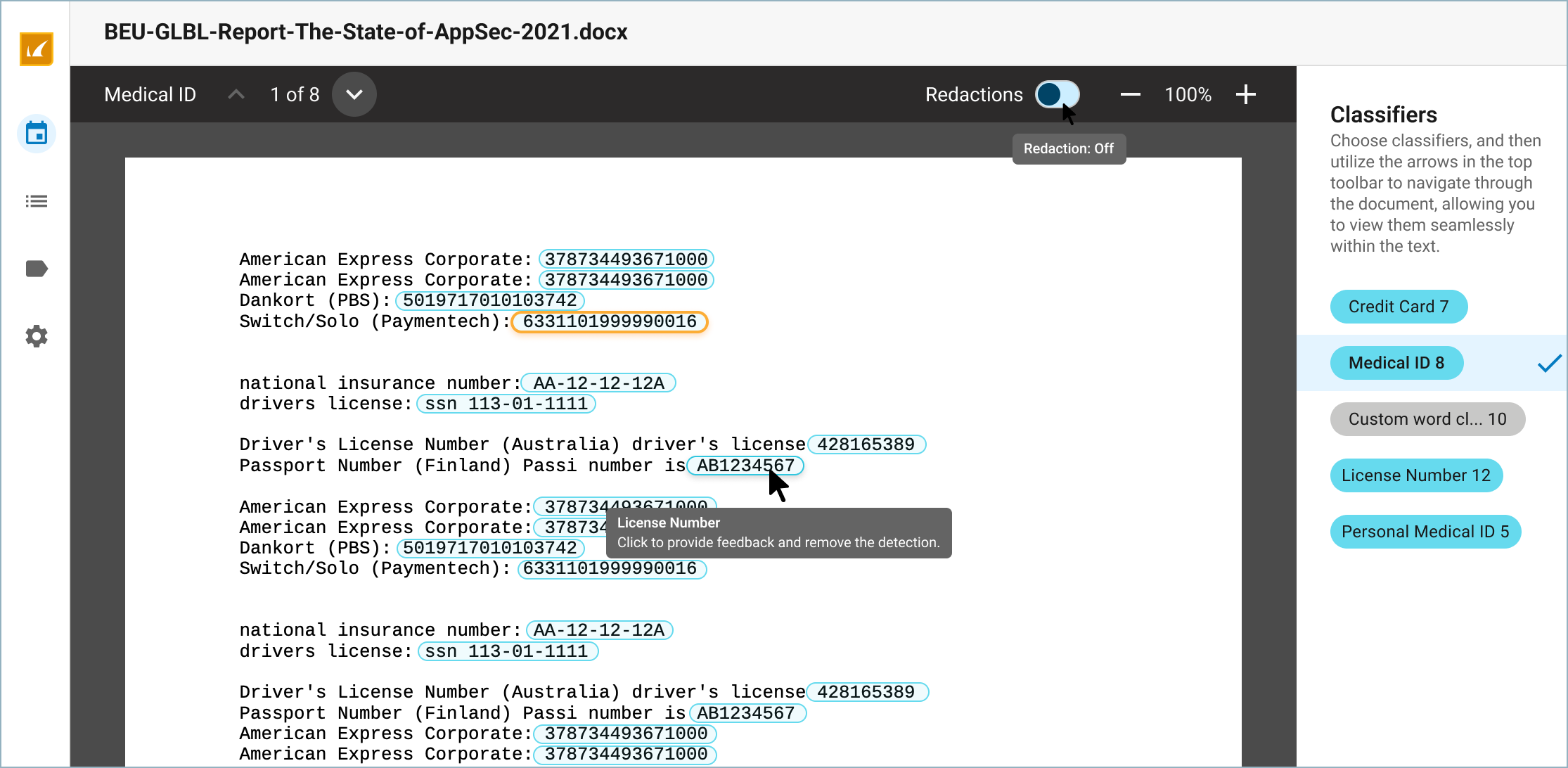
Task: Zoom out with the minus icon
Action: tap(1131, 94)
